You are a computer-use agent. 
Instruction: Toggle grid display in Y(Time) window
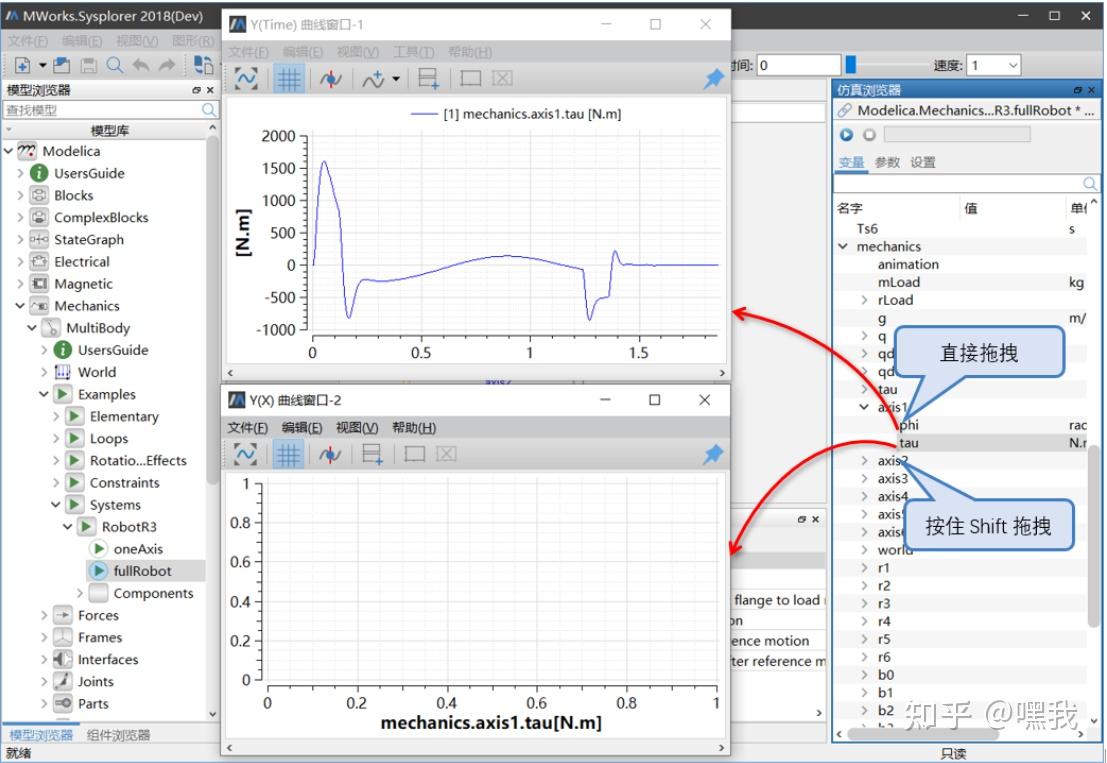coord(288,79)
